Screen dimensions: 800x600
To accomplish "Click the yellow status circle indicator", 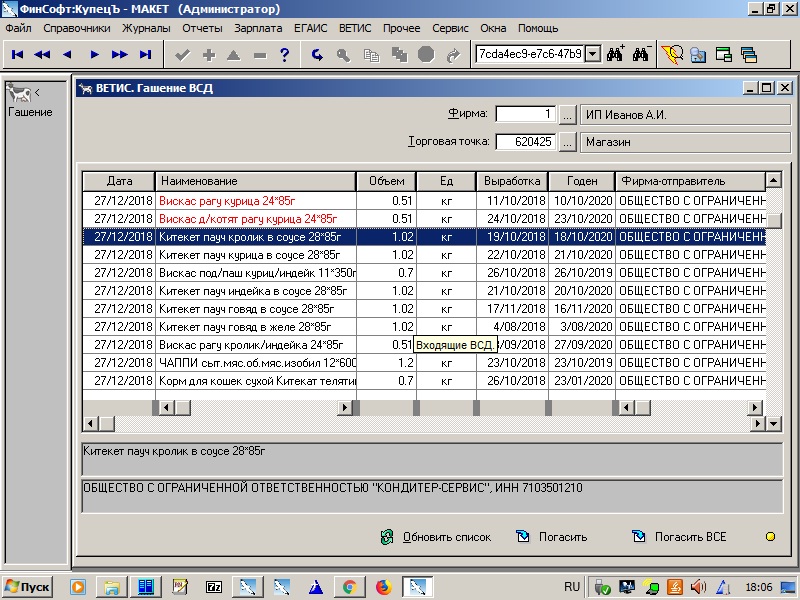I will 771,537.
